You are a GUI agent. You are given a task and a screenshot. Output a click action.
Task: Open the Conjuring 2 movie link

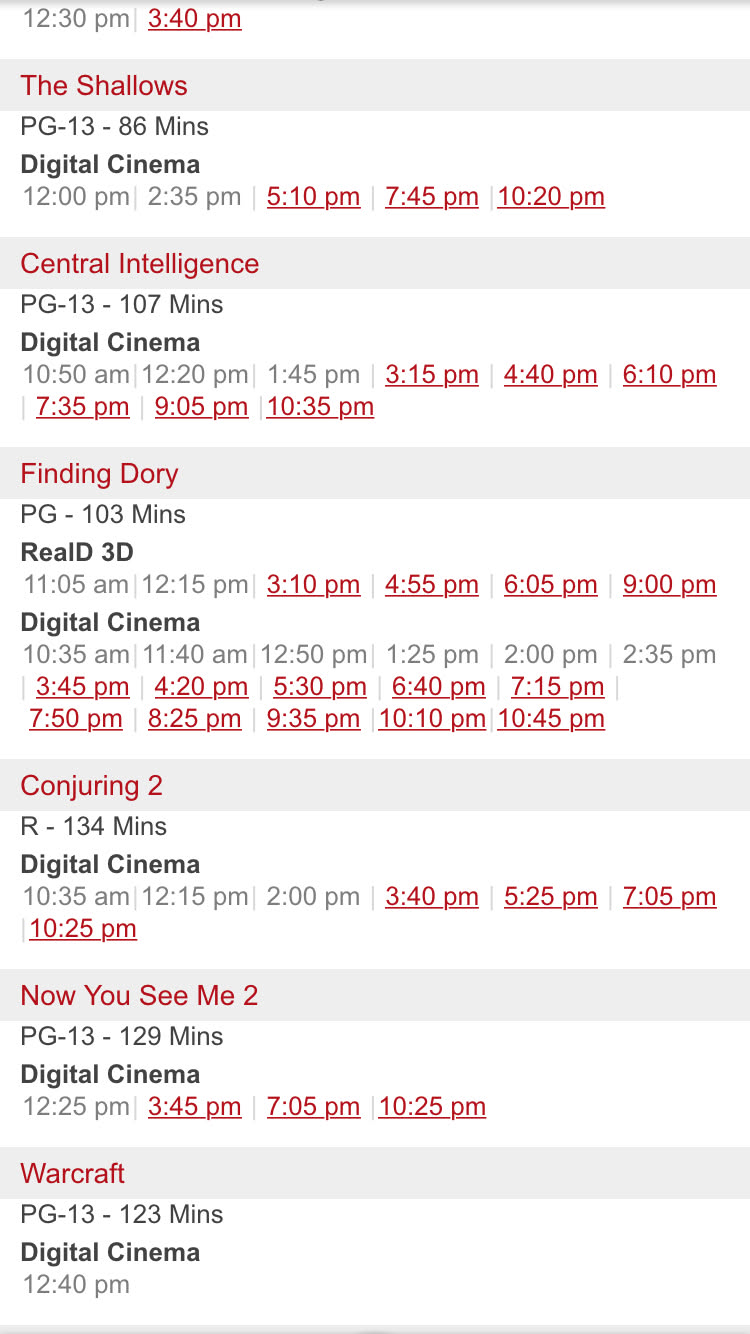(x=91, y=786)
